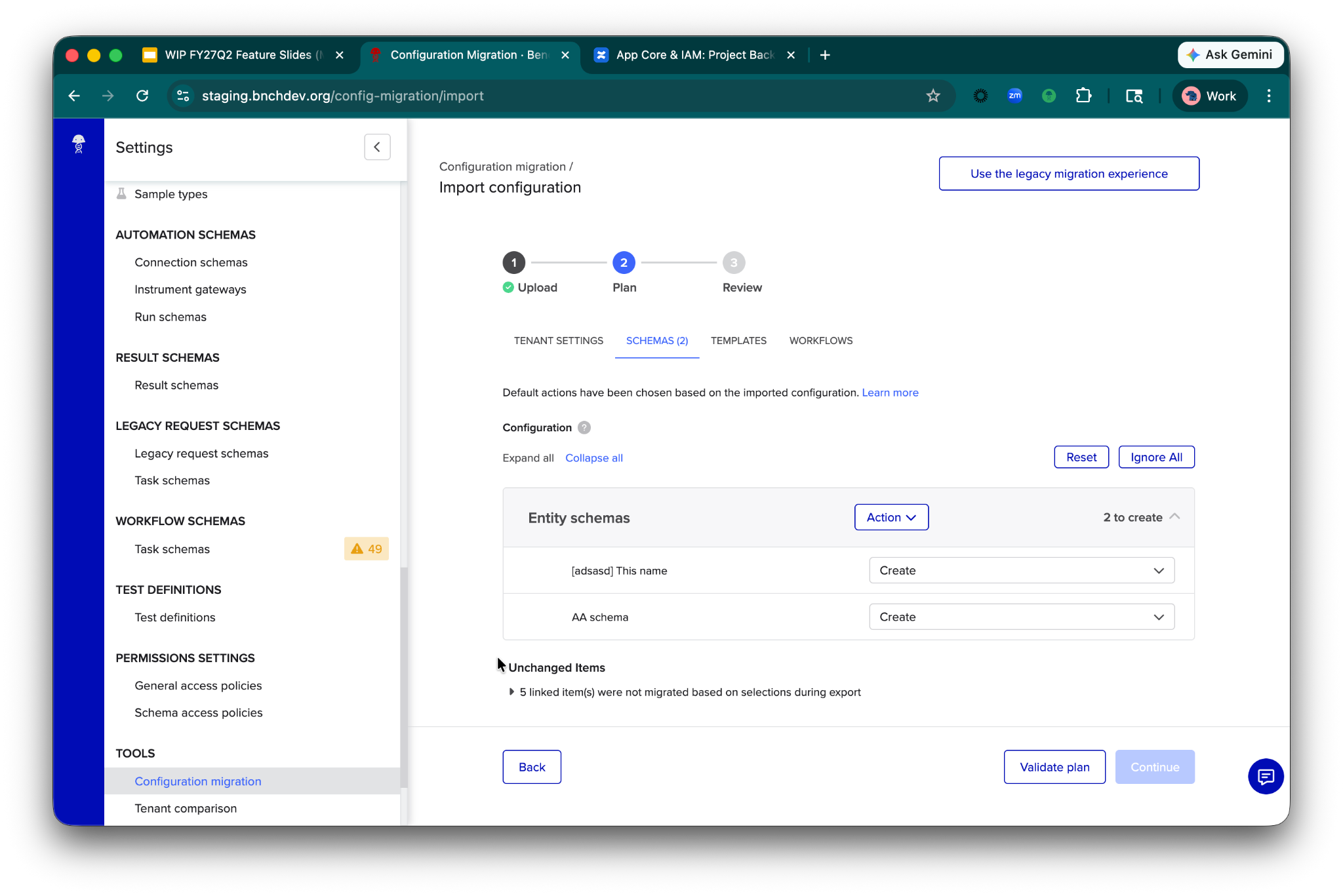The height and width of the screenshot is (896, 1343).
Task: Click Expand all link
Action: coord(528,458)
